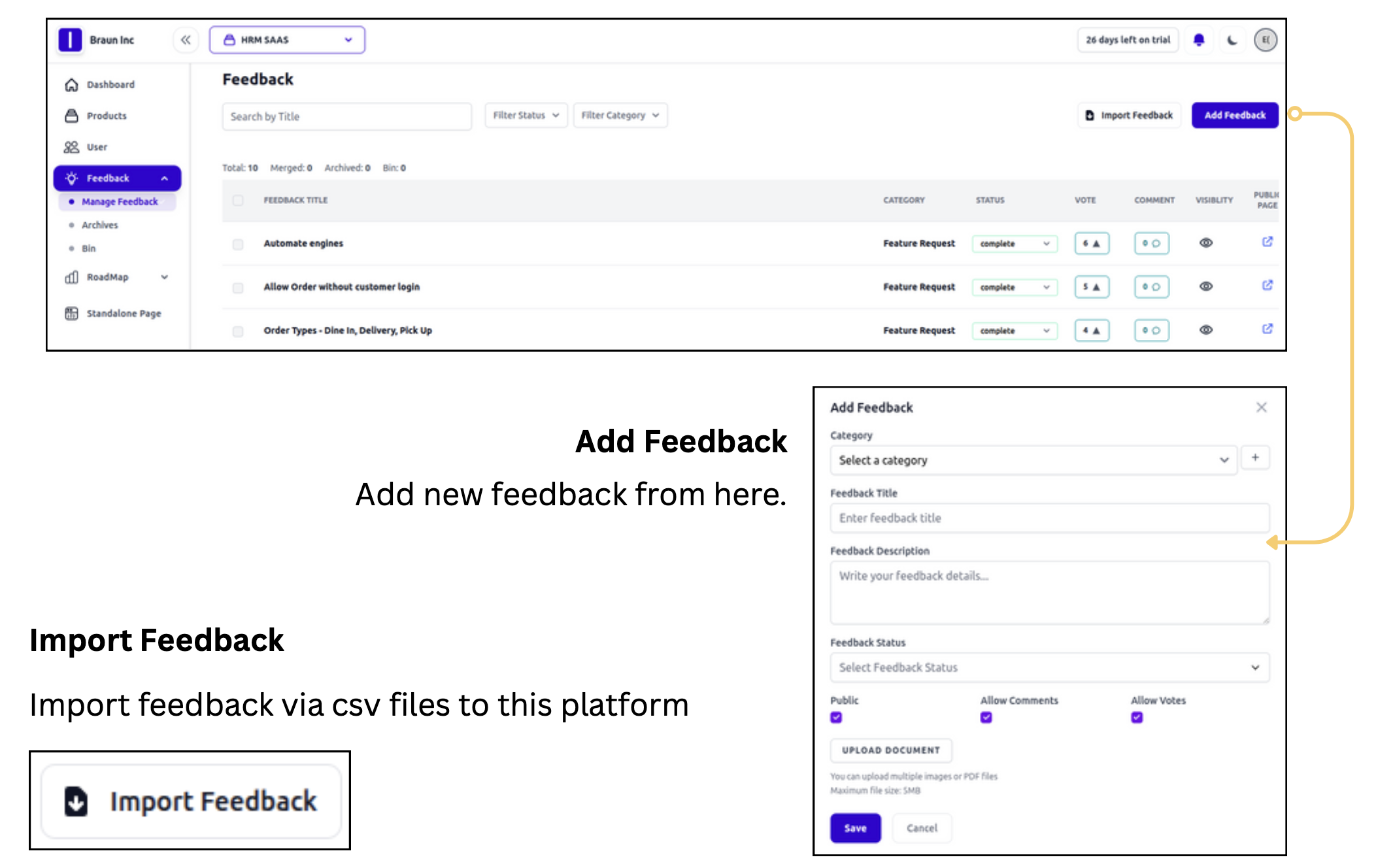Viewport: 1378px width, 868px height.
Task: Open comments for Allow Order without customer login
Action: pyautogui.click(x=1151, y=287)
